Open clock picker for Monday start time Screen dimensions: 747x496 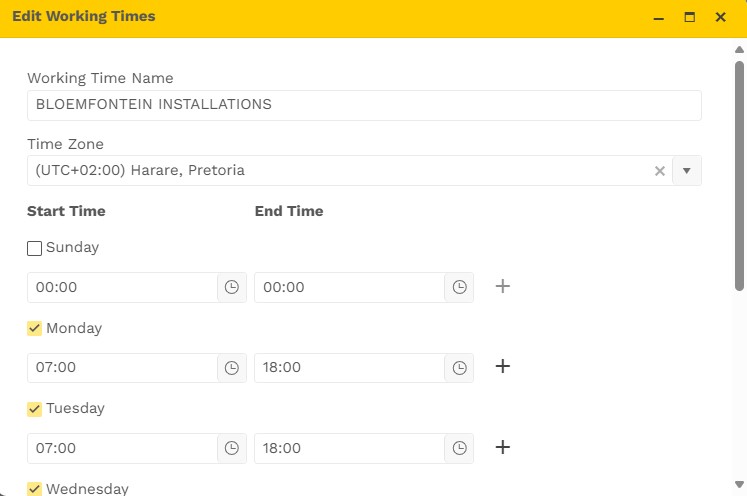click(x=232, y=368)
